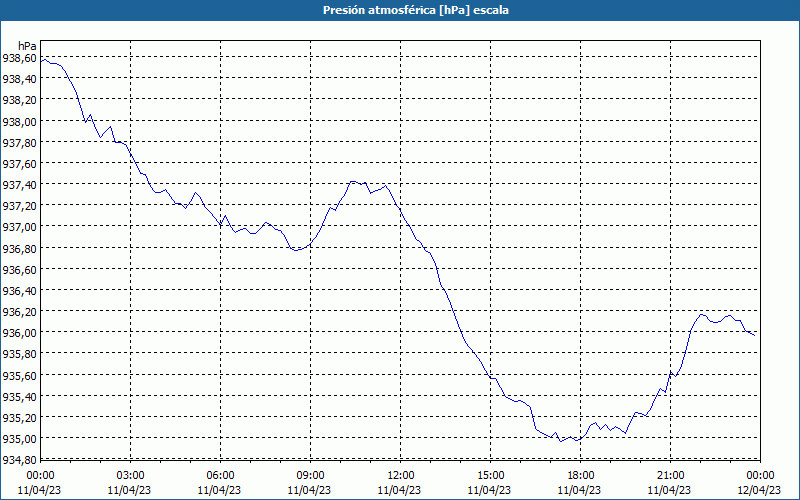Click the chart title 'Presión atmosférica [hPa] escala'
The width and height of the screenshot is (800, 500).
coord(416,10)
